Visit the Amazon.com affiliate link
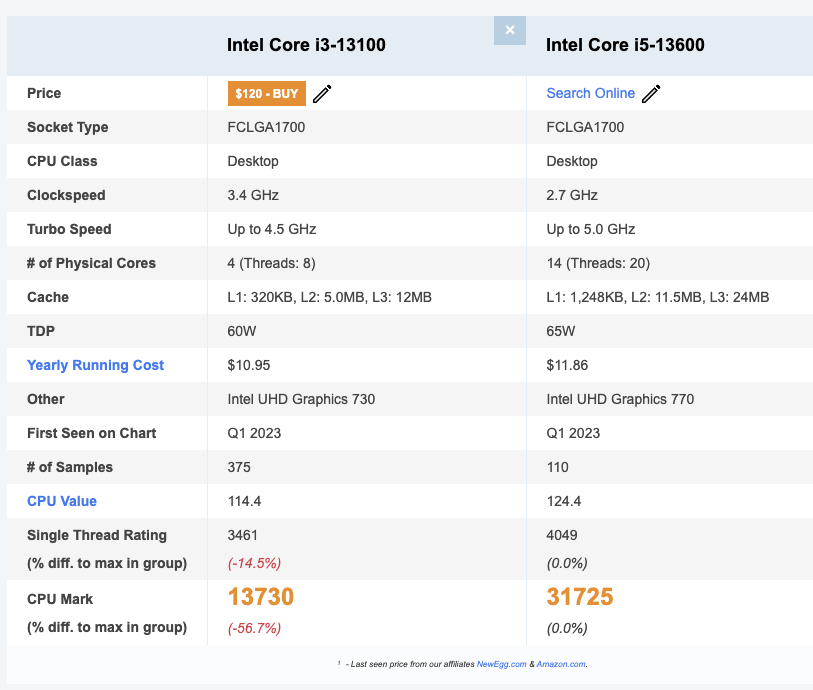The height and width of the screenshot is (690, 813). pos(563,664)
